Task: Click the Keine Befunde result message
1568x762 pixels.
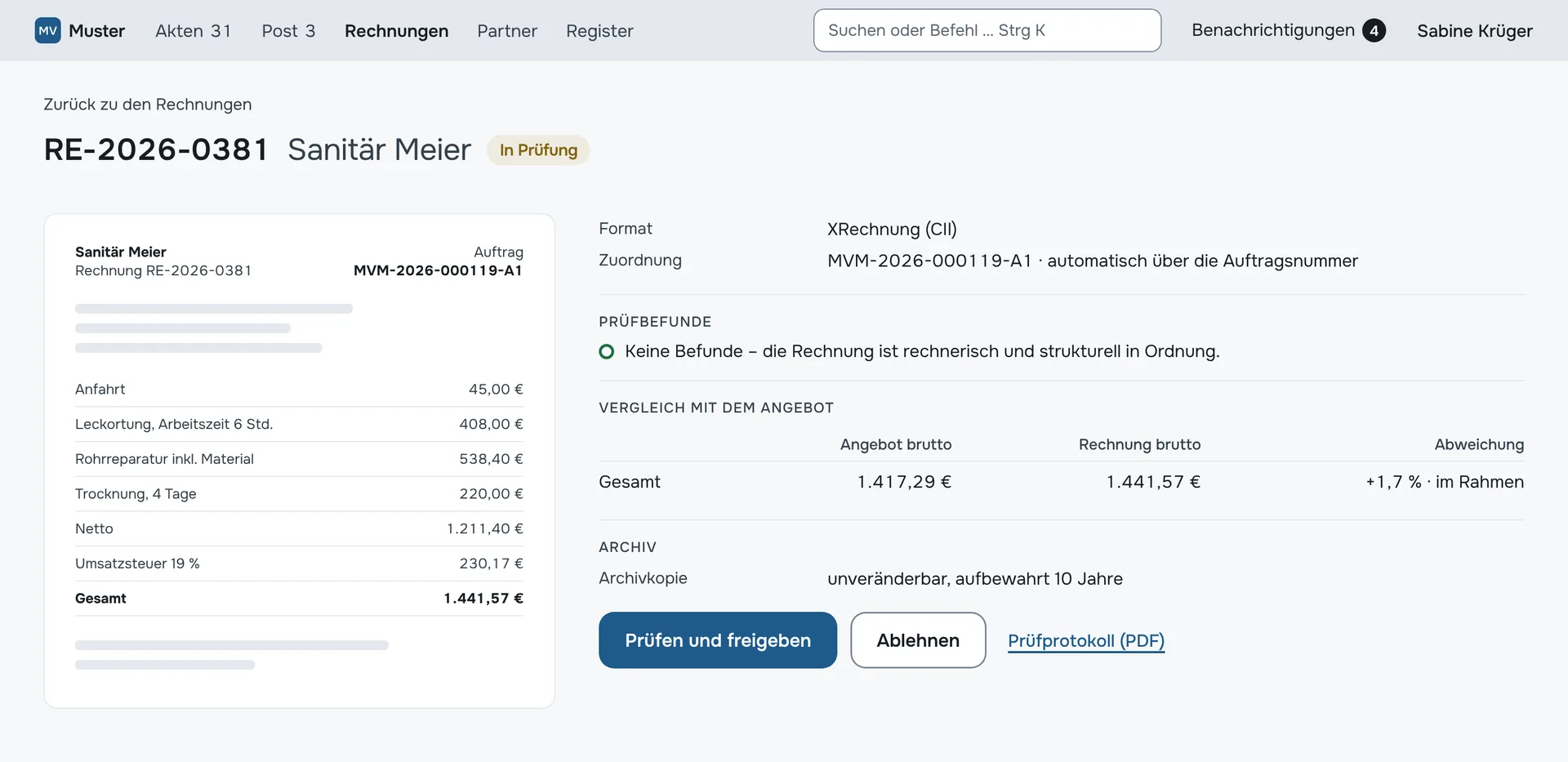Action: coord(922,352)
